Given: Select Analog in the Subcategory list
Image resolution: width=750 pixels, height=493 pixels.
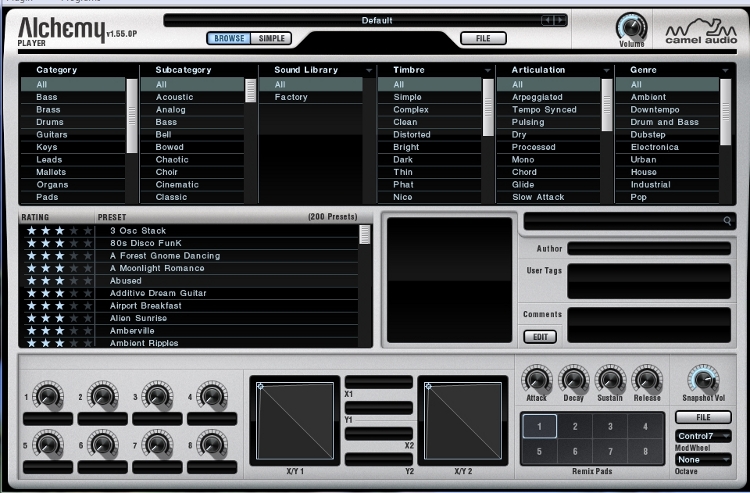Looking at the screenshot, I should (192, 110).
